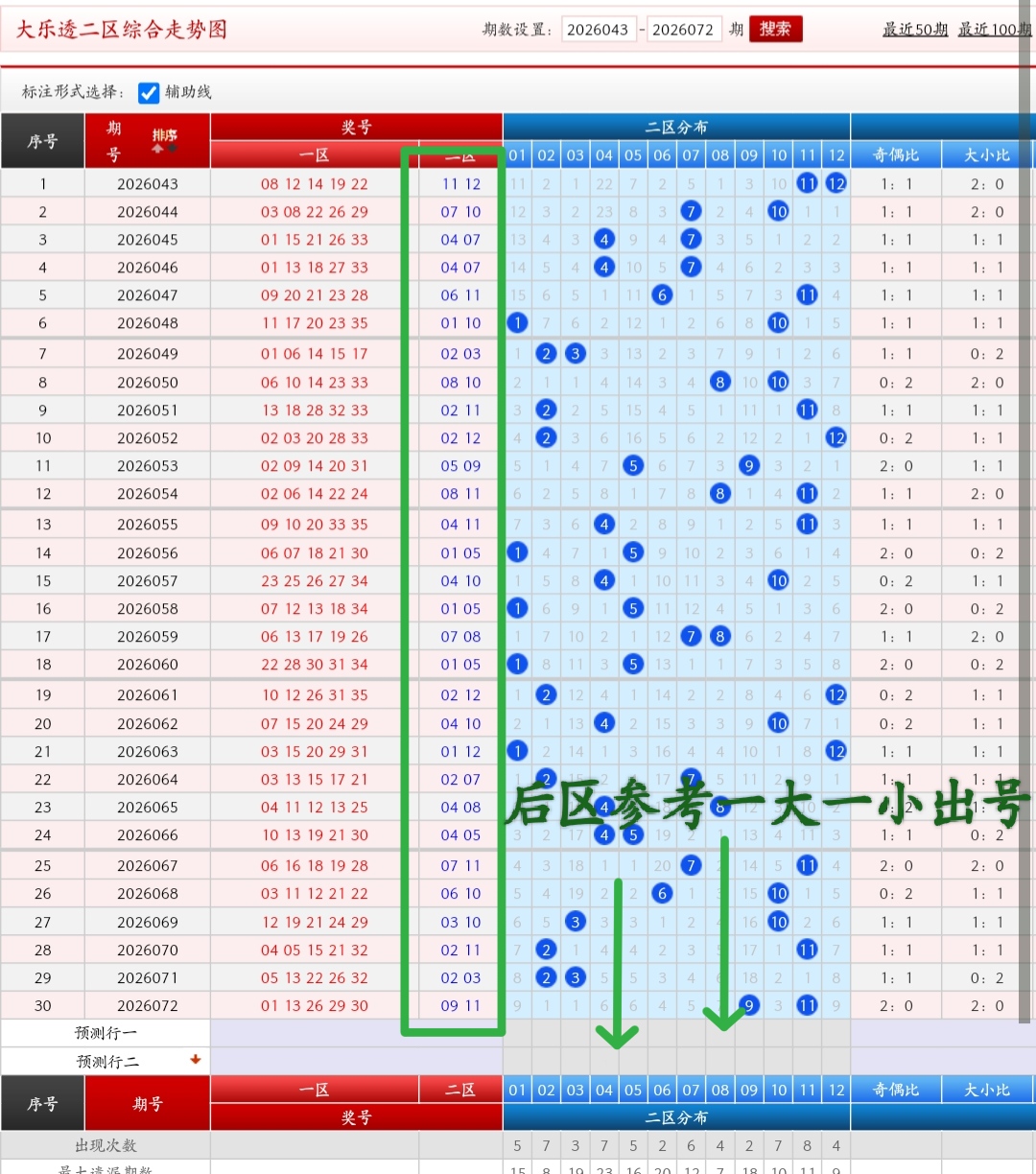Click blue ball 02 in row 2026061
This screenshot has height=1174, width=1036.
click(546, 694)
